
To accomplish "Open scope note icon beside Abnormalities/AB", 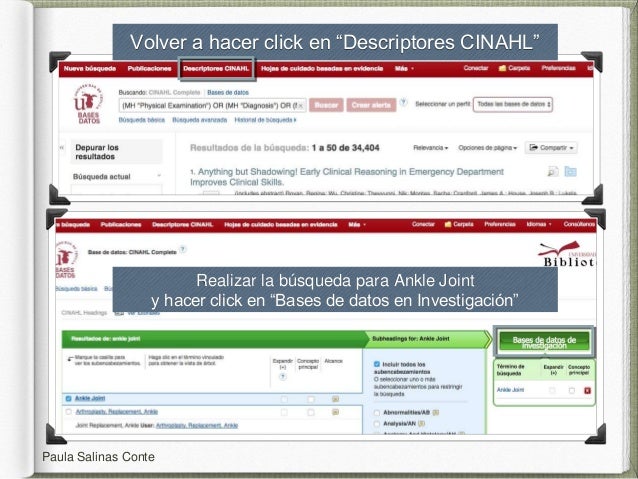I will pos(436,413).
